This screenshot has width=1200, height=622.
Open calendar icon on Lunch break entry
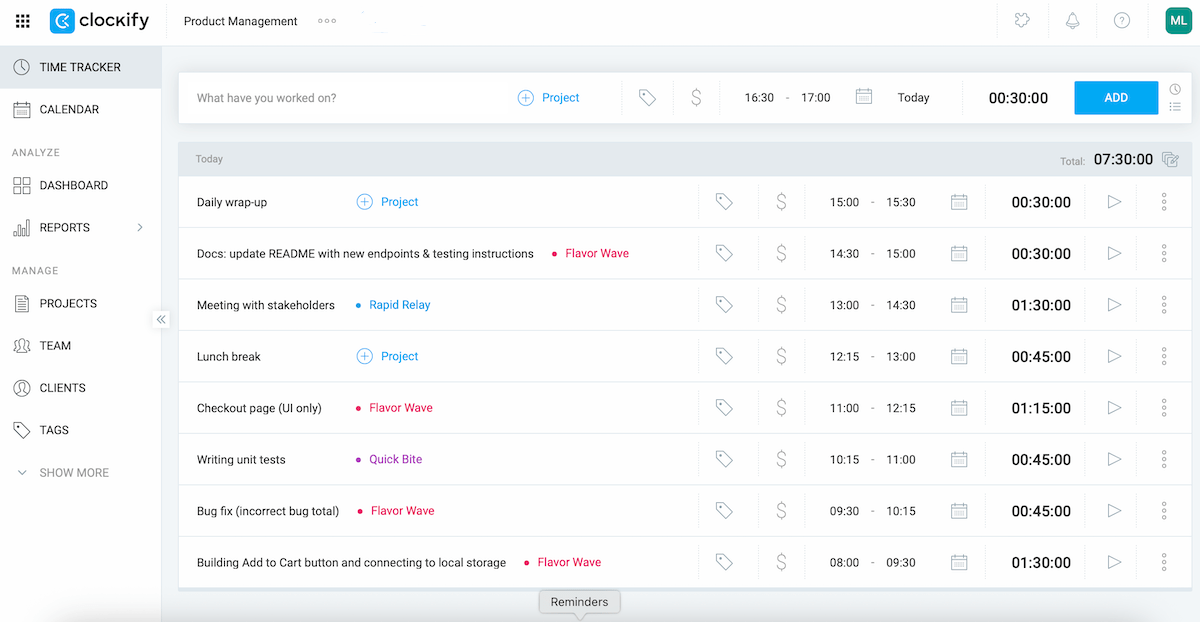click(959, 357)
